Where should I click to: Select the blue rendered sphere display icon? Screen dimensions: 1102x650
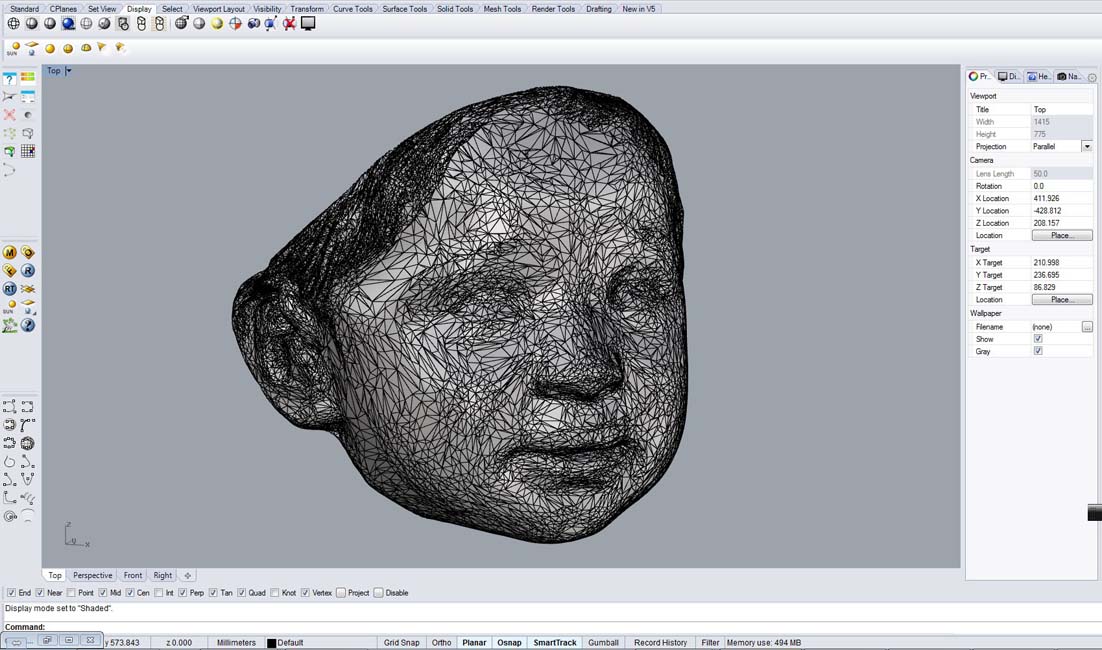point(68,24)
